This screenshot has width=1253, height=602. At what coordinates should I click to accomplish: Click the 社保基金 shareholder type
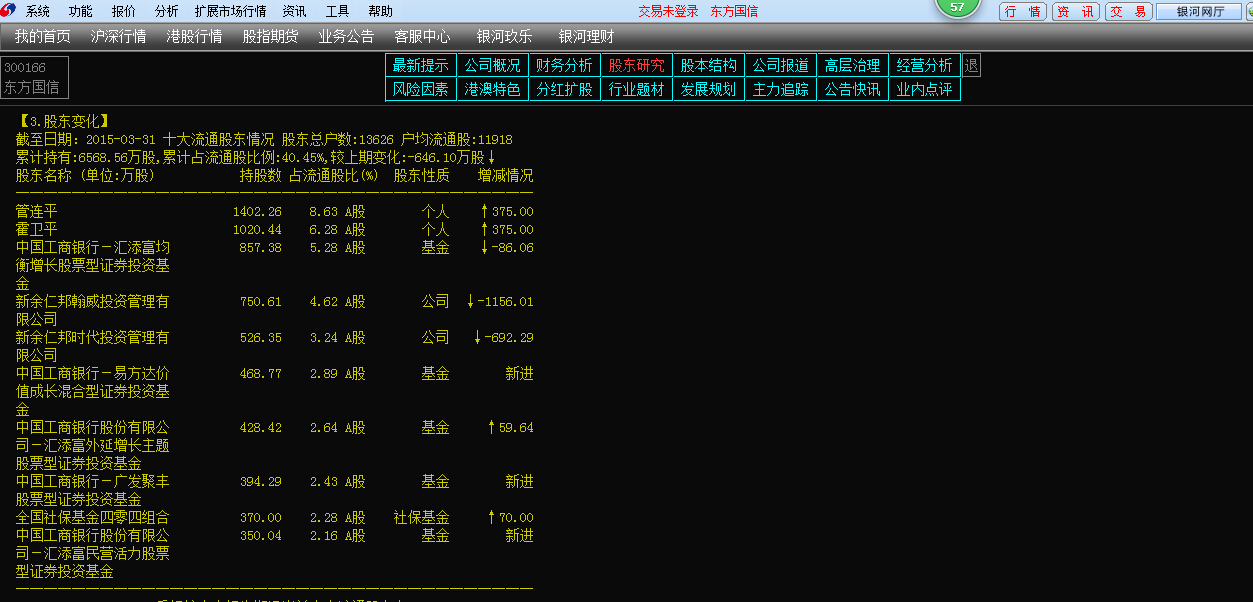coord(422,518)
